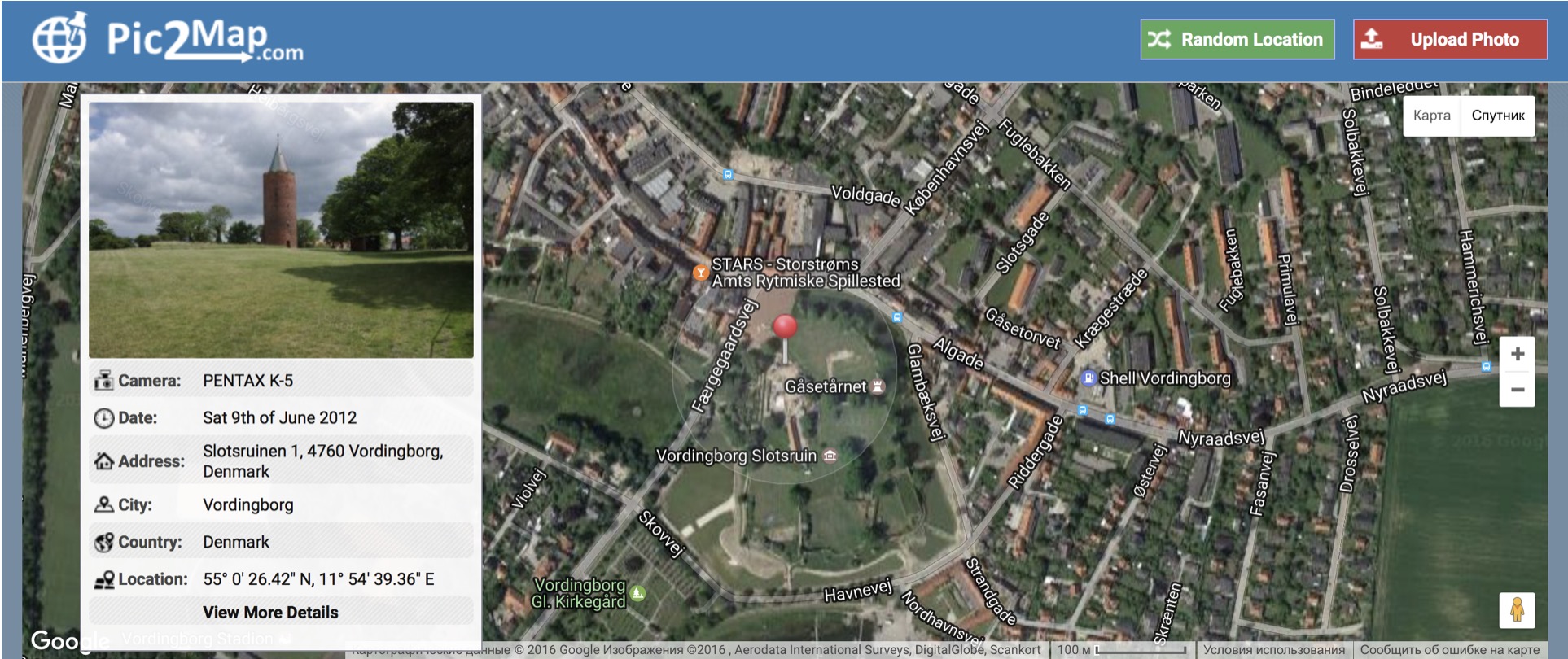1568x659 pixels.
Task: Select the Vordingborg Slotsruin museum icon
Action: 830,456
